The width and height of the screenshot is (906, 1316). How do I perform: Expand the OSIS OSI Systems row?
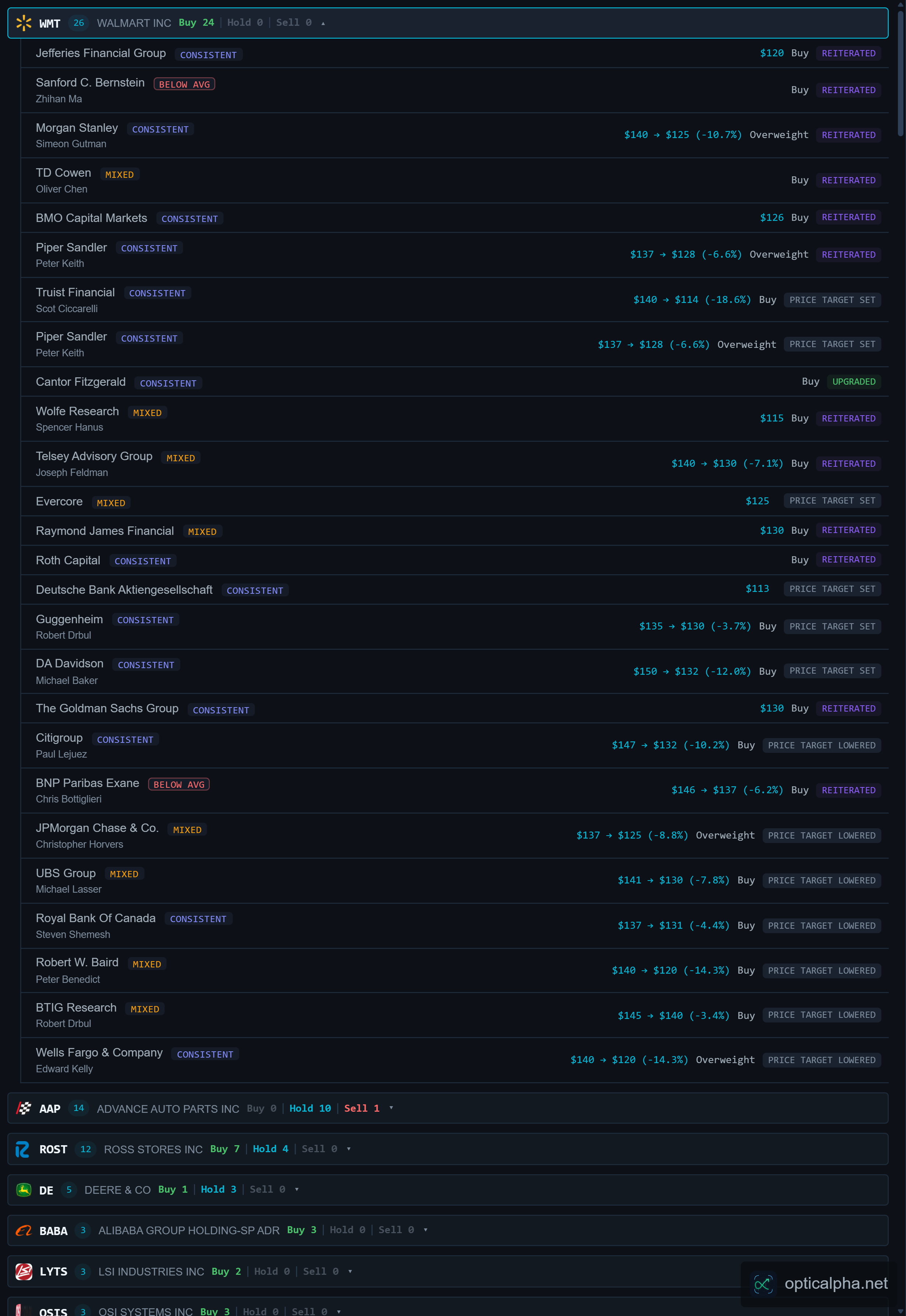pyautogui.click(x=338, y=1312)
